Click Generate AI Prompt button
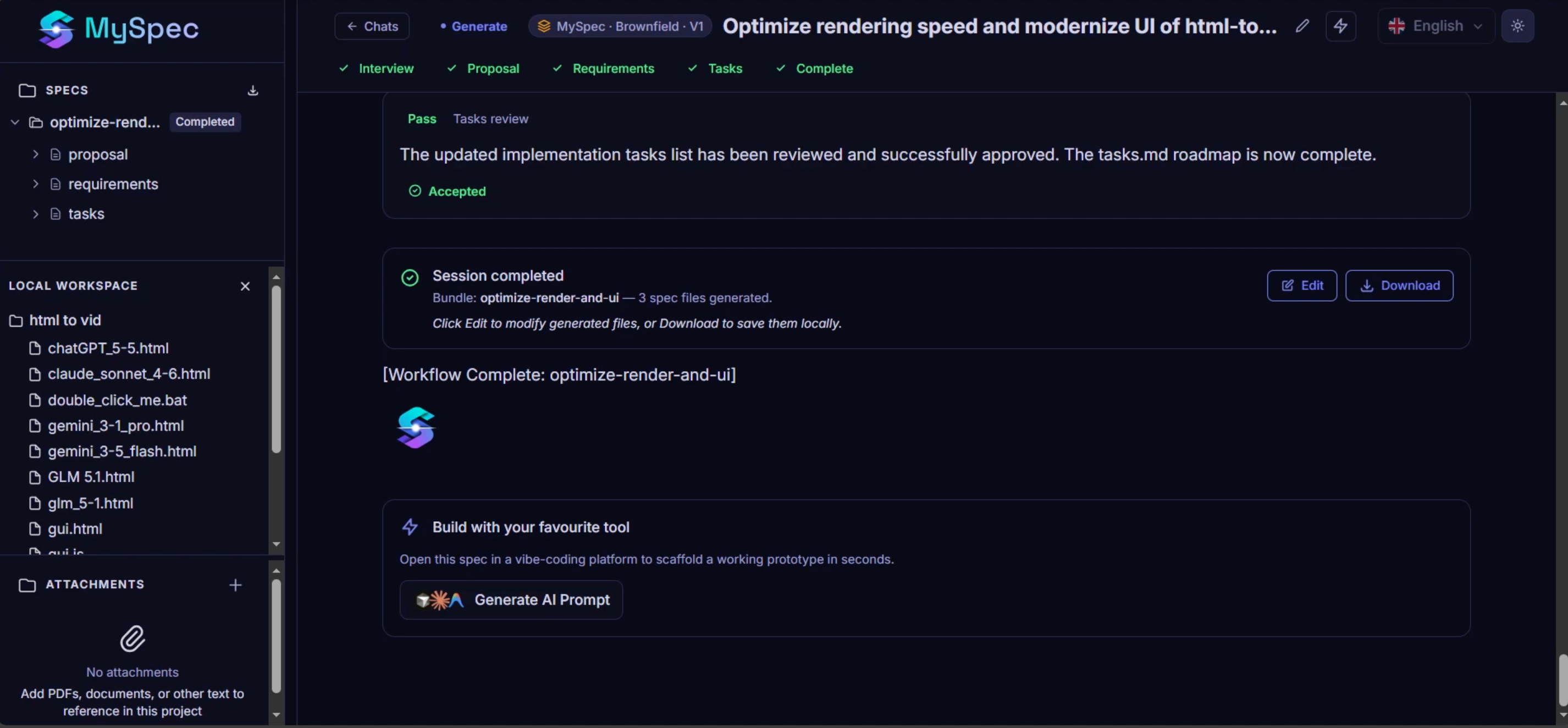This screenshot has width=1568, height=728. coord(511,599)
